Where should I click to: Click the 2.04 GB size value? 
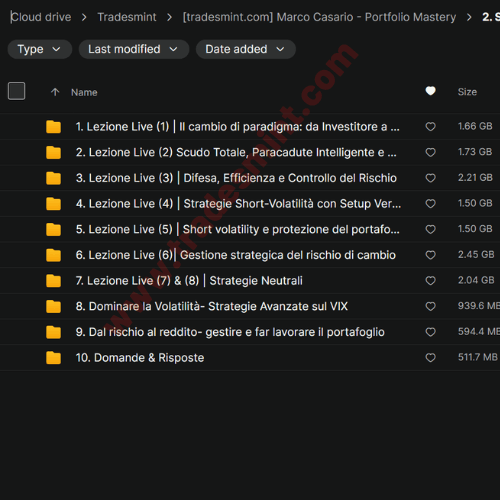pos(476,280)
